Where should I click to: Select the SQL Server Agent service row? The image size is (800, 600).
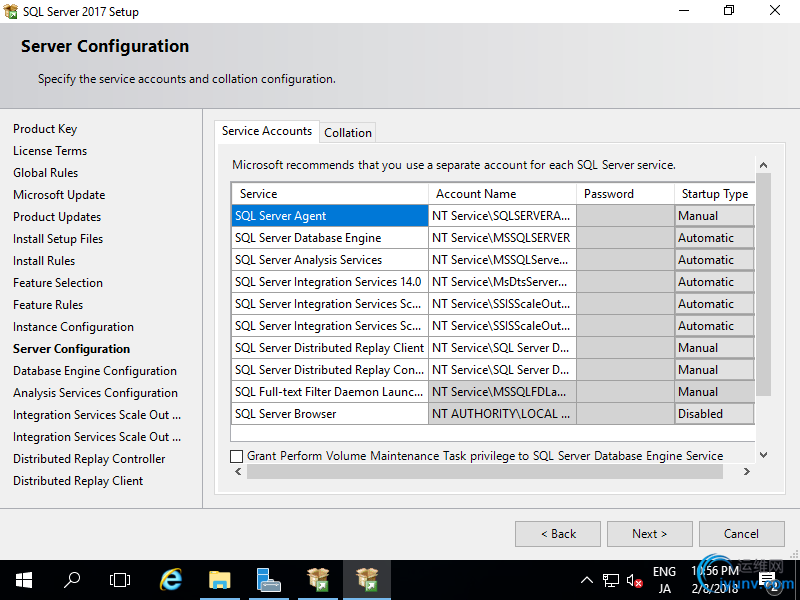click(x=330, y=216)
